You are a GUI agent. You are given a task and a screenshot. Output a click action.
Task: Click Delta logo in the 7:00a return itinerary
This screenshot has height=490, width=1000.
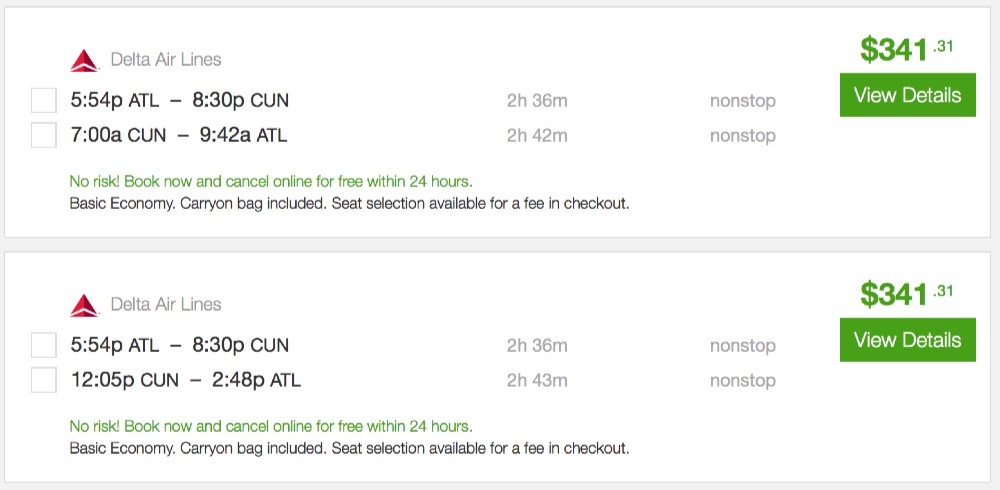point(85,61)
